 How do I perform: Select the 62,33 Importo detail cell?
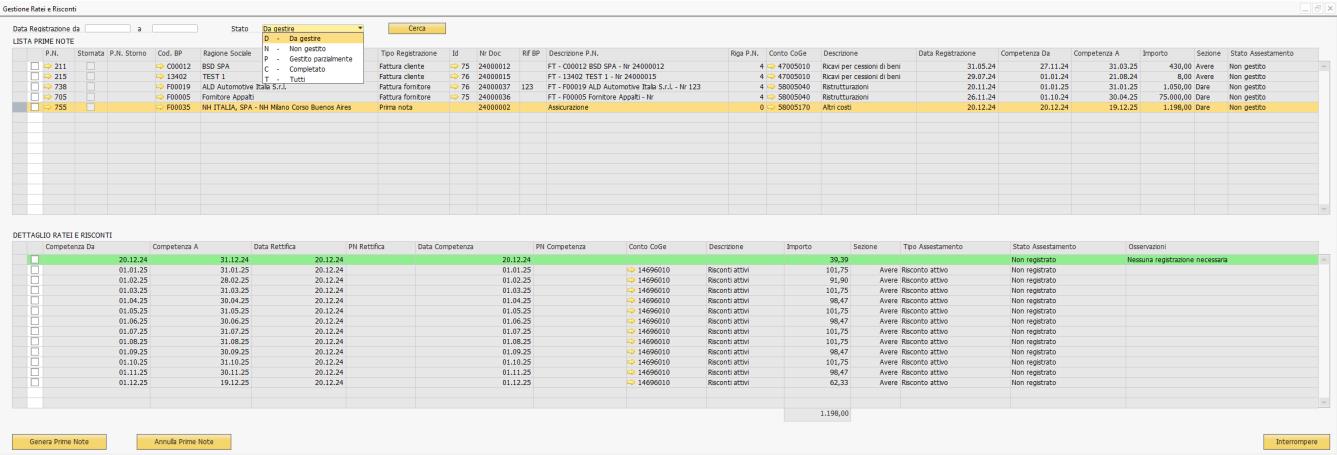[x=818, y=382]
